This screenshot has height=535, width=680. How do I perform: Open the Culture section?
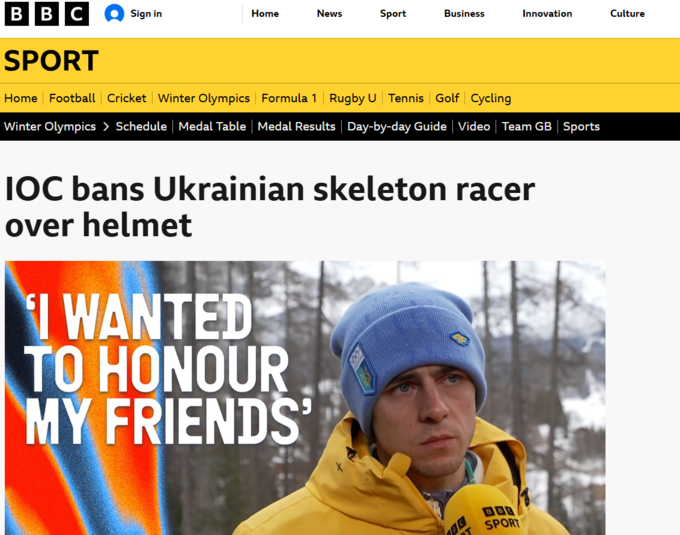pos(627,14)
